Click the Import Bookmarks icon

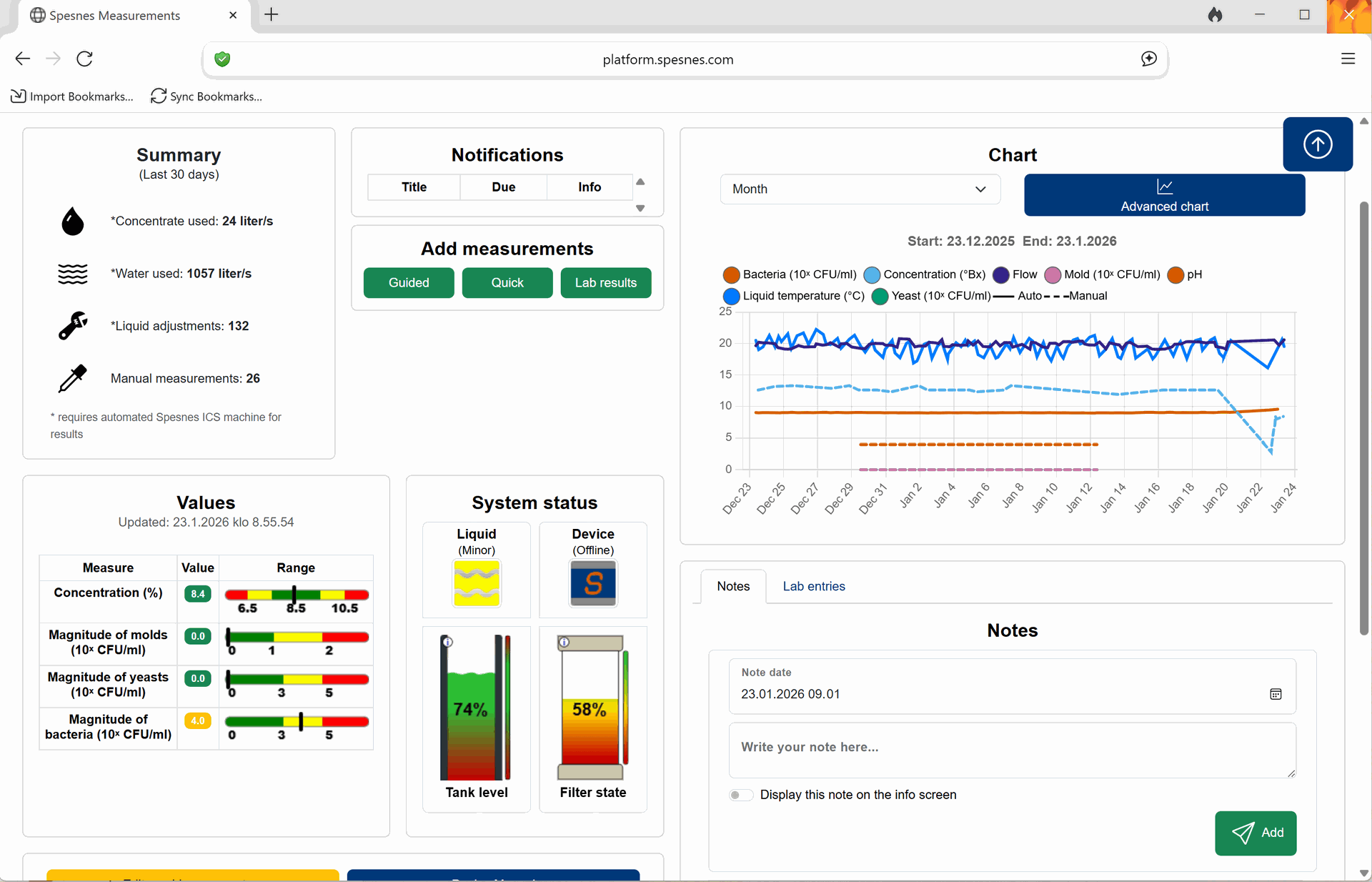(x=19, y=96)
